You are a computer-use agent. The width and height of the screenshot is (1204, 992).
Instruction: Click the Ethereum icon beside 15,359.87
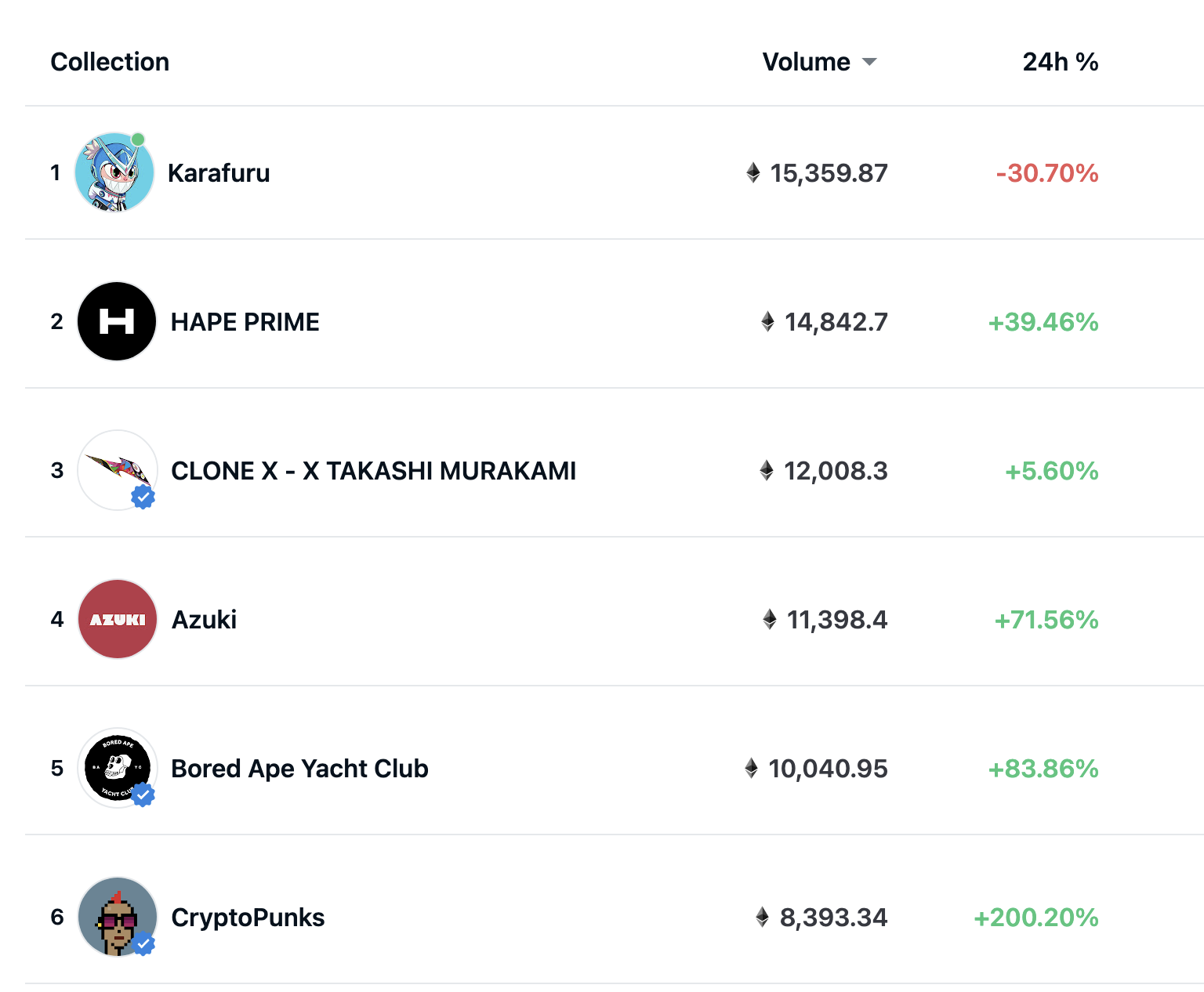coord(753,172)
